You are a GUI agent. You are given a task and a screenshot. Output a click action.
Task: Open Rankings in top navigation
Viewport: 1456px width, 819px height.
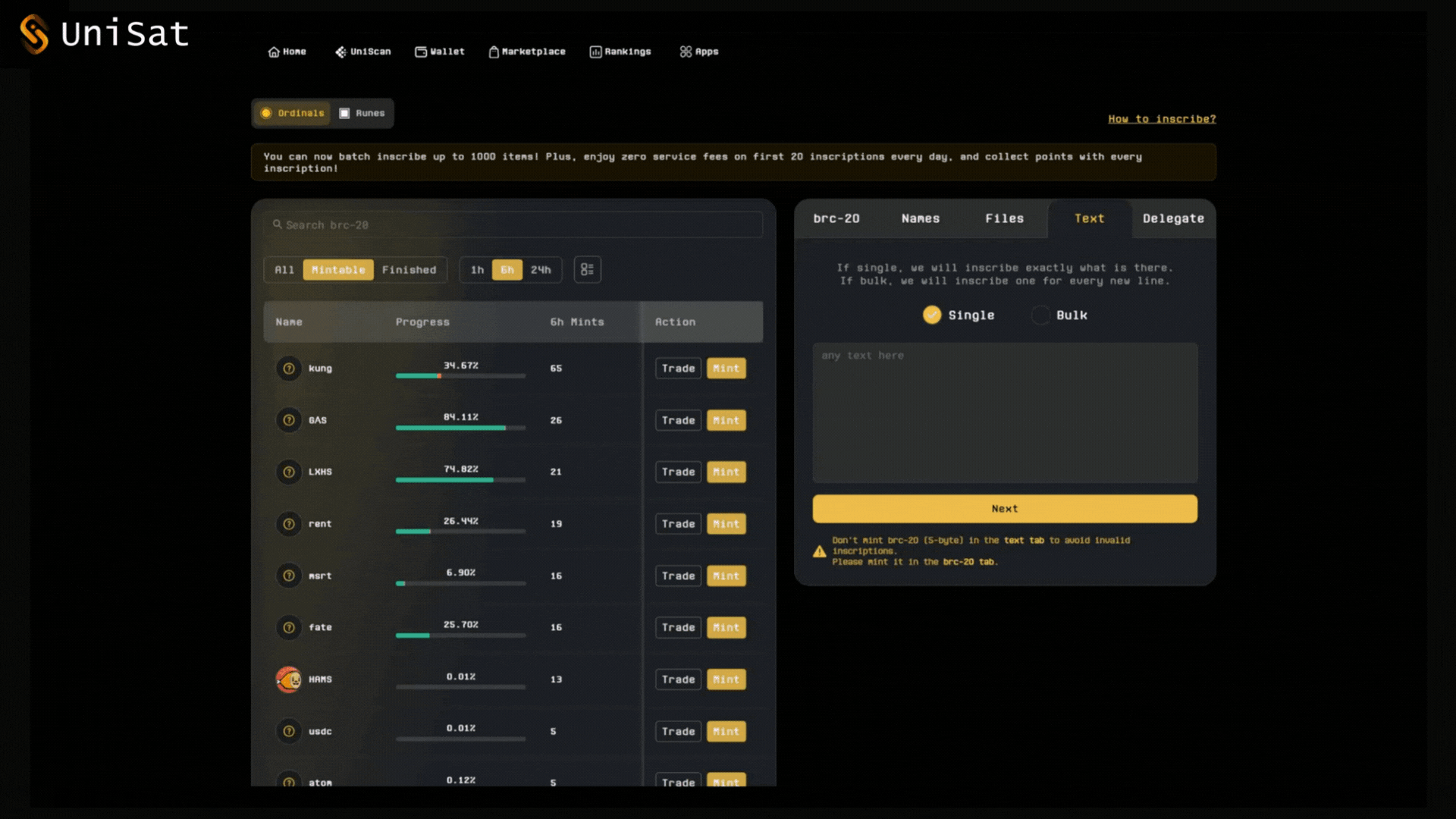pyautogui.click(x=620, y=52)
